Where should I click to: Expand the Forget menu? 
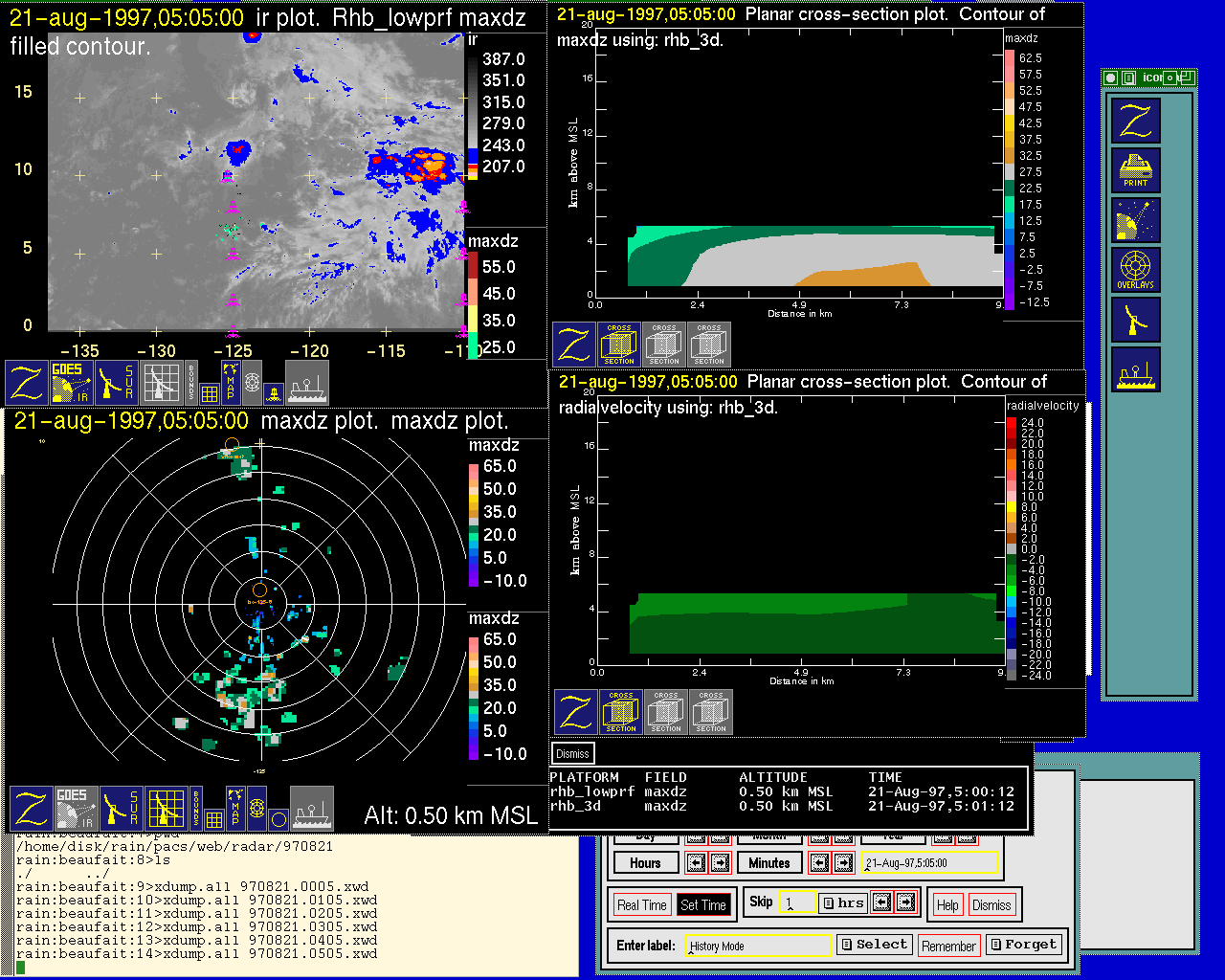(1023, 945)
